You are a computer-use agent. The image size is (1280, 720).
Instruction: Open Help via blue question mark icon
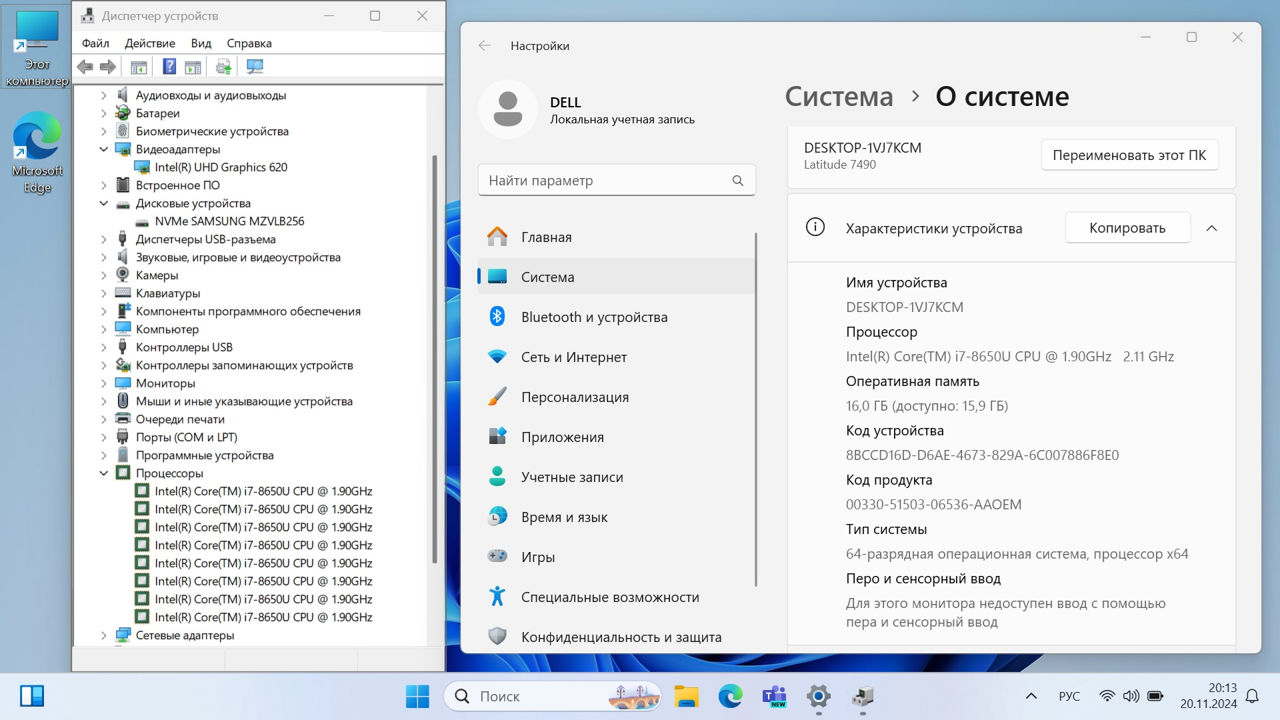click(169, 67)
